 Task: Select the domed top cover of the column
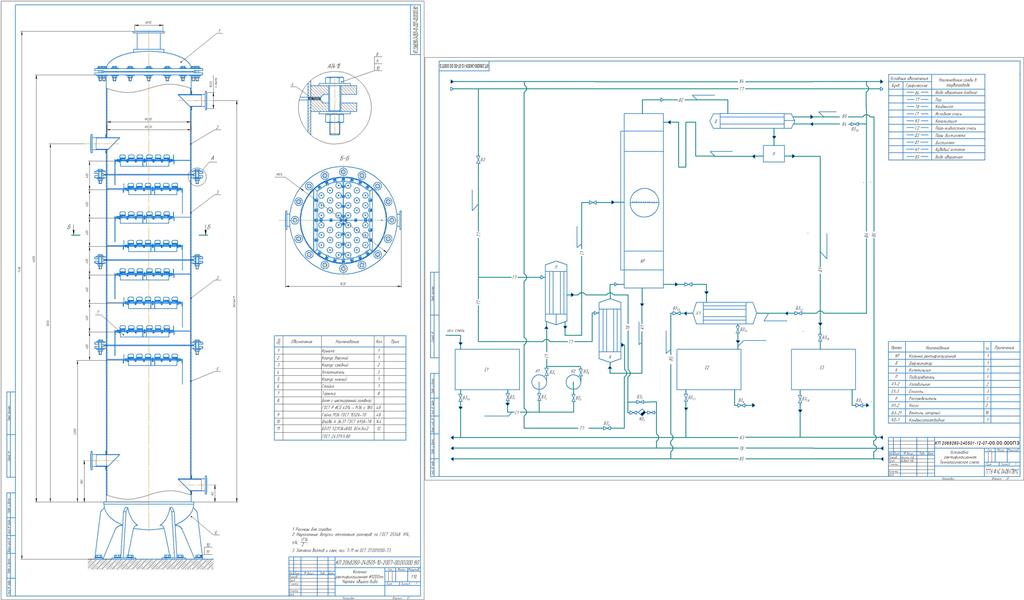[x=148, y=59]
